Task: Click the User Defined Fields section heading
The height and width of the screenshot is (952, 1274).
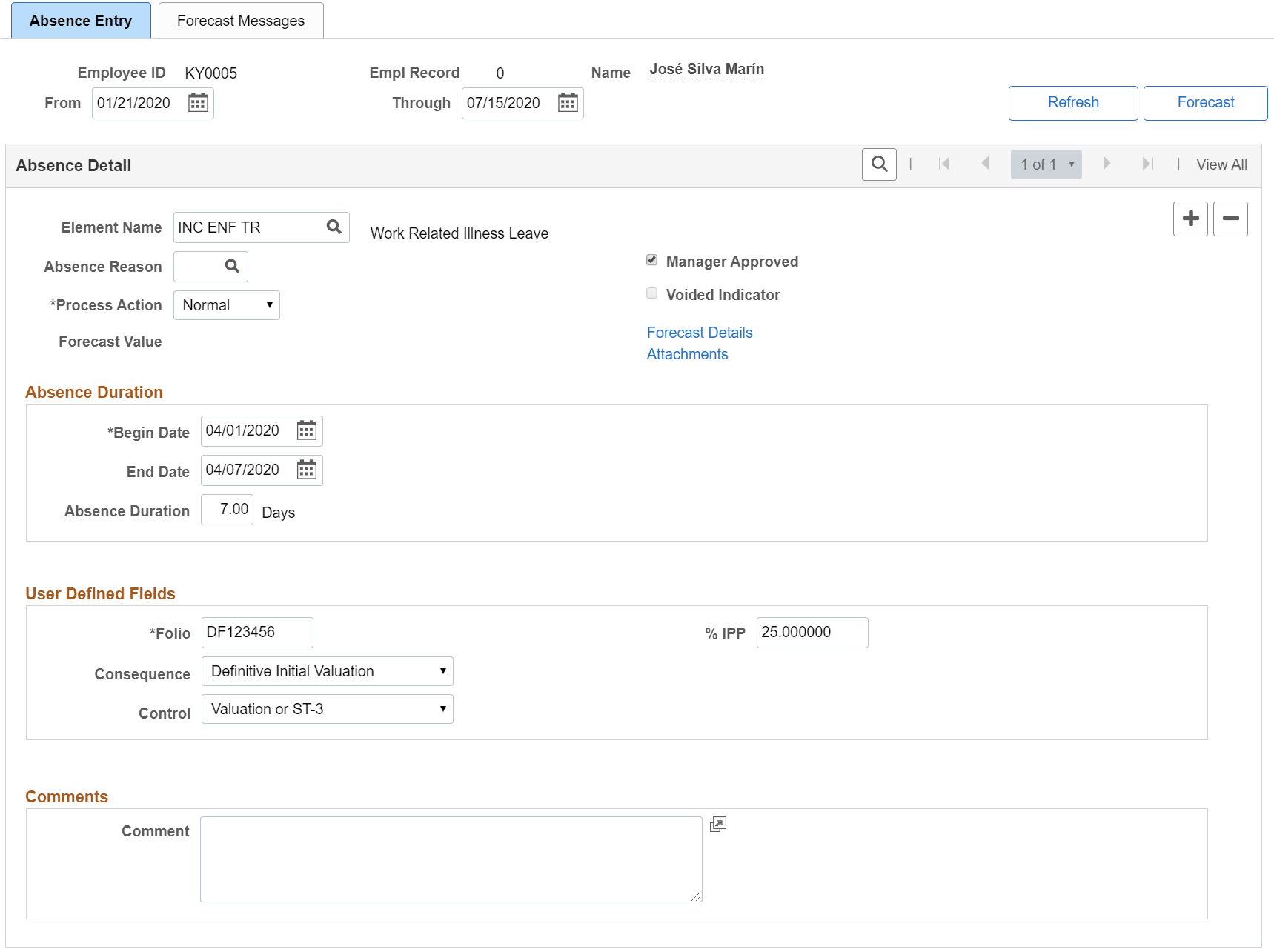Action: coord(100,594)
